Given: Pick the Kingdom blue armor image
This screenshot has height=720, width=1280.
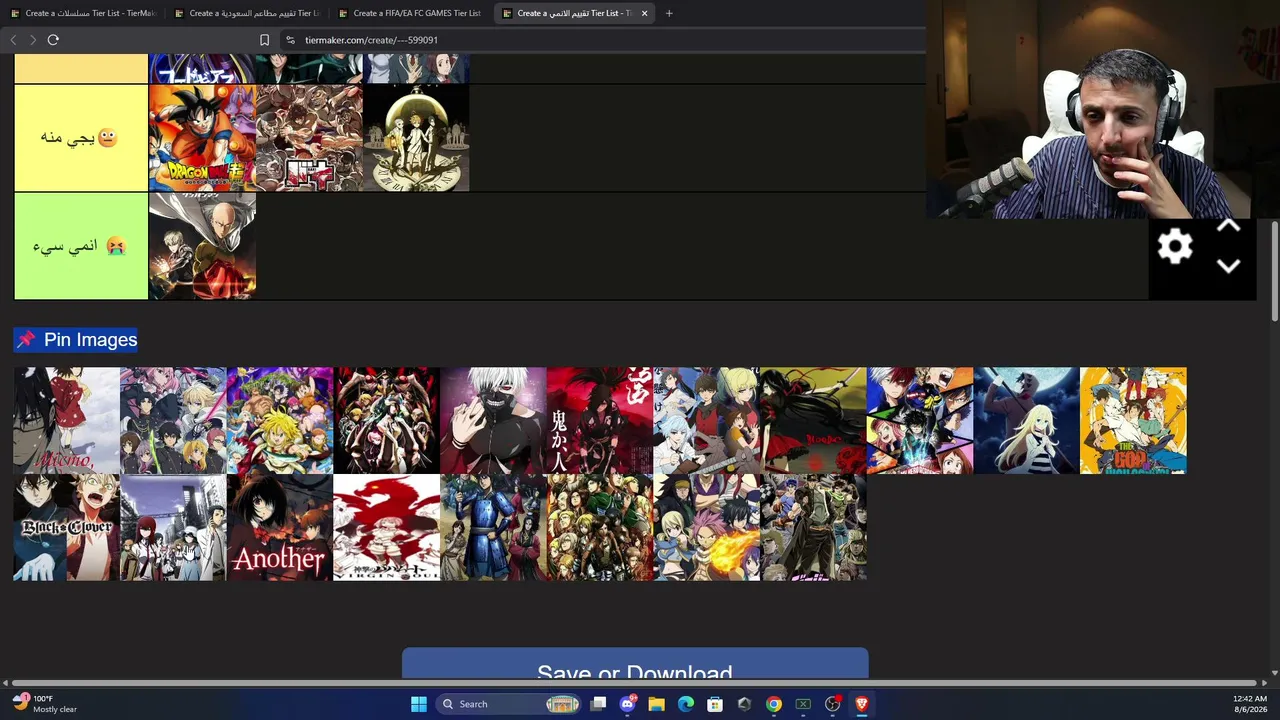Looking at the screenshot, I should click(493, 527).
